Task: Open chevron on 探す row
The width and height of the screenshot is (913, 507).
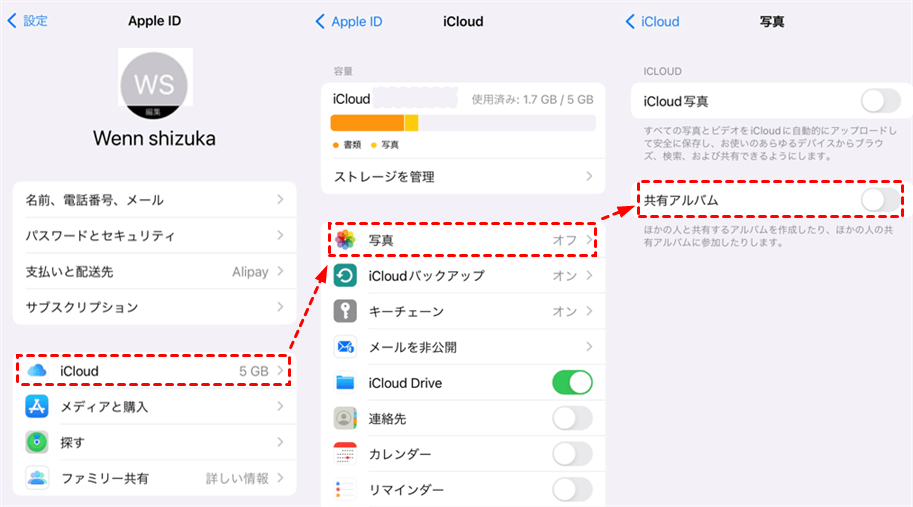Action: [x=281, y=442]
